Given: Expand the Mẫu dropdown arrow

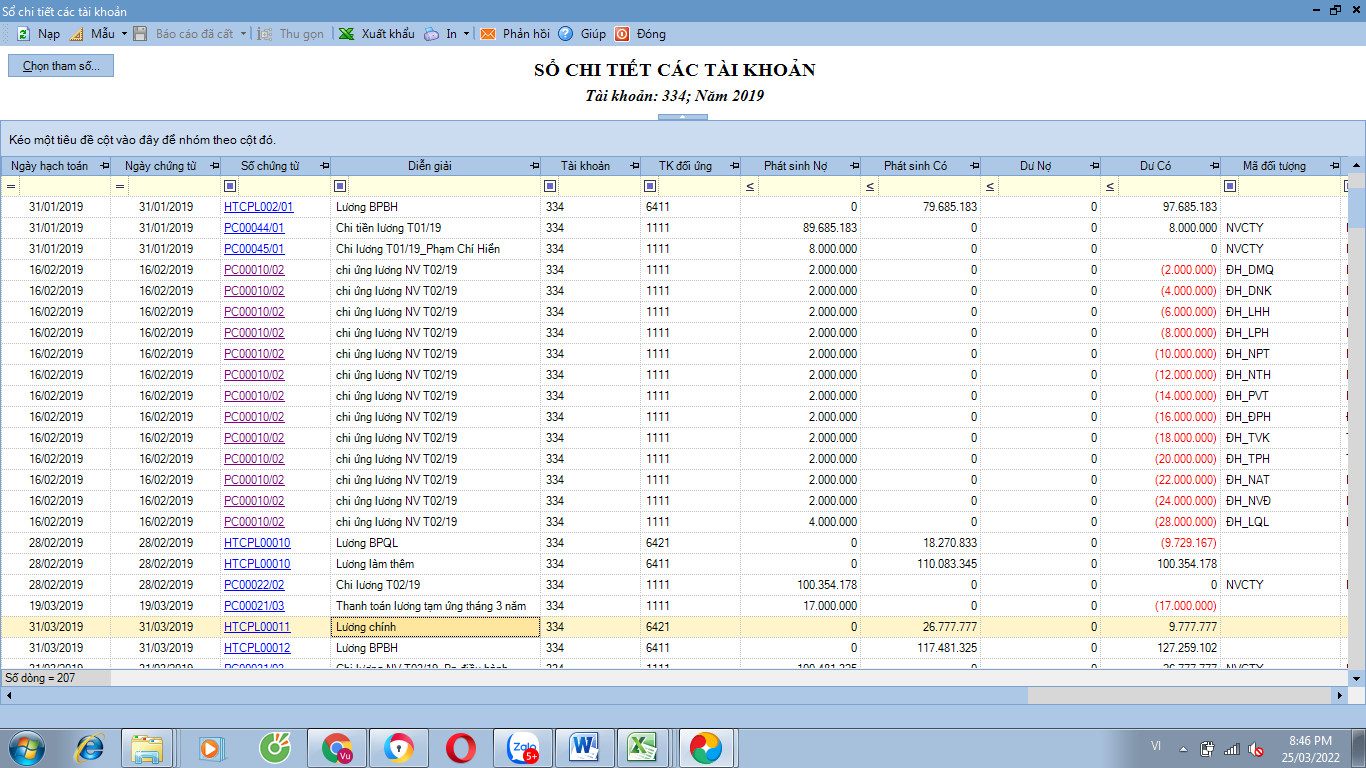Looking at the screenshot, I should click(x=124, y=33).
